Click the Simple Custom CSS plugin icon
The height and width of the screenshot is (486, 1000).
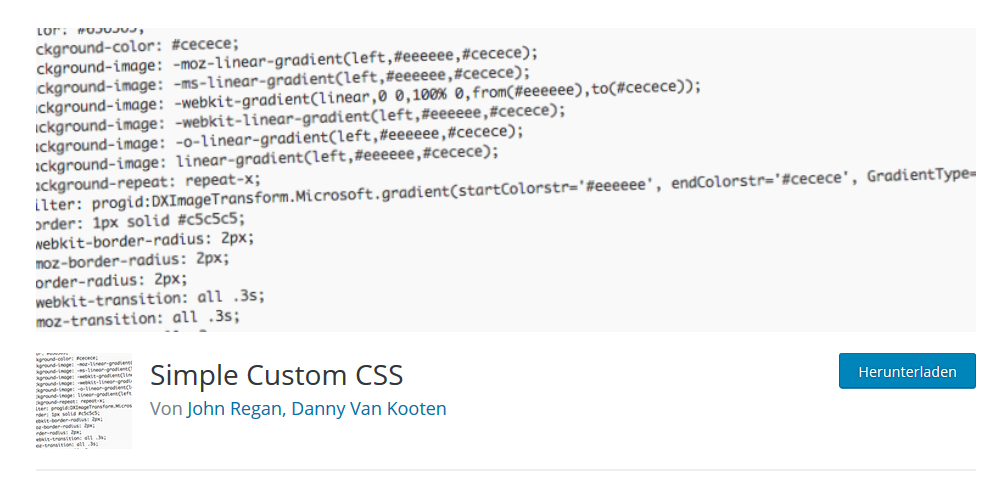pos(84,401)
